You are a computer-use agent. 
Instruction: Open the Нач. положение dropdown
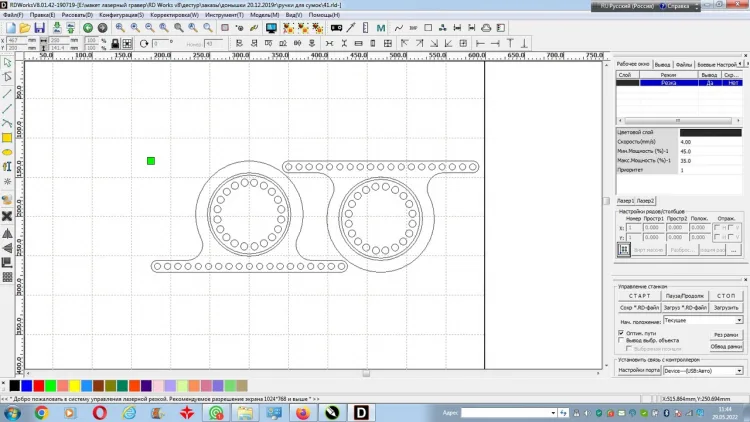click(739, 320)
